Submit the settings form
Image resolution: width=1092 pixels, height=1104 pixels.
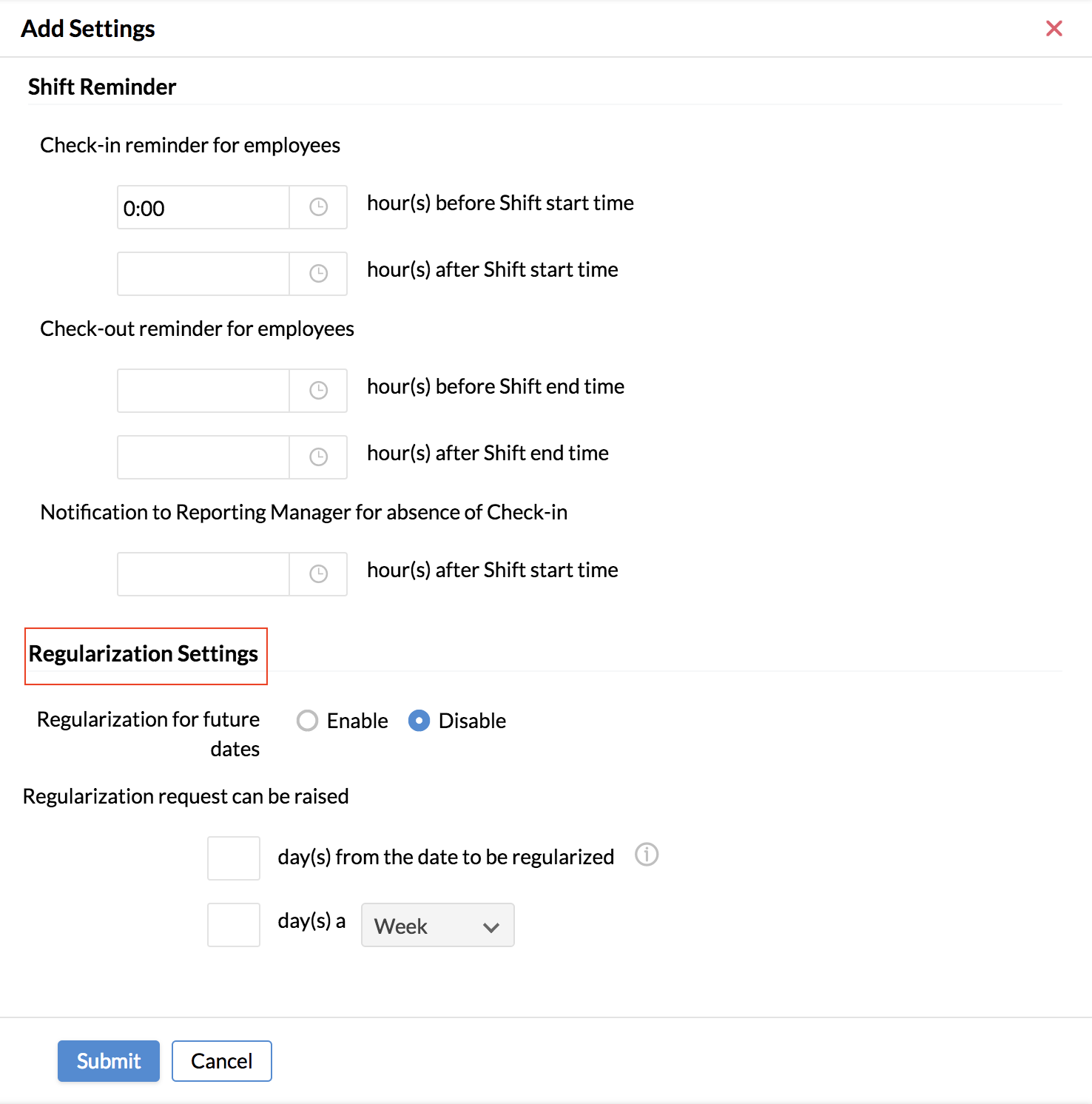109,1061
